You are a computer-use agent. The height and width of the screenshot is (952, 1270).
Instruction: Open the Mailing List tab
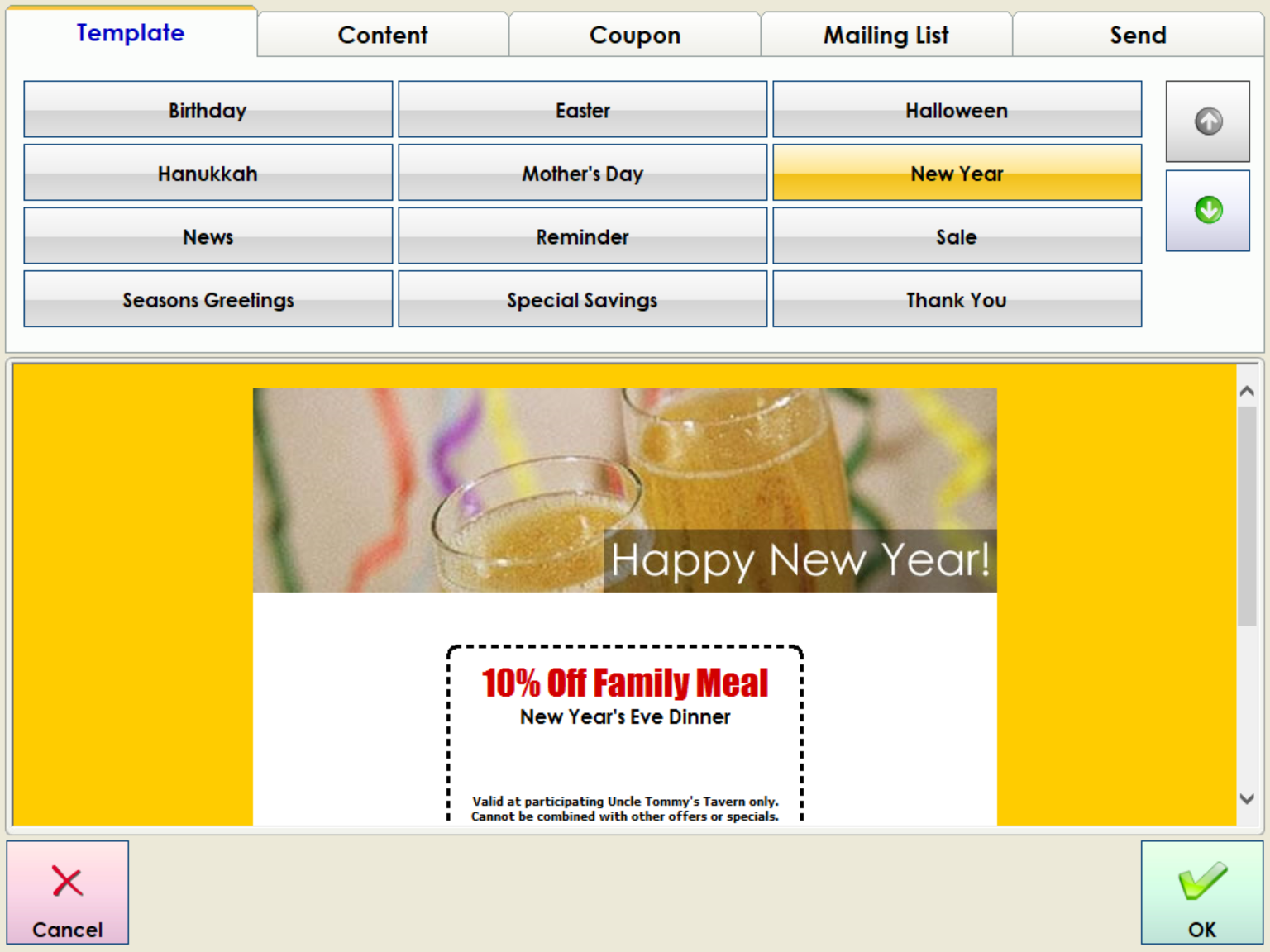pyautogui.click(x=886, y=35)
